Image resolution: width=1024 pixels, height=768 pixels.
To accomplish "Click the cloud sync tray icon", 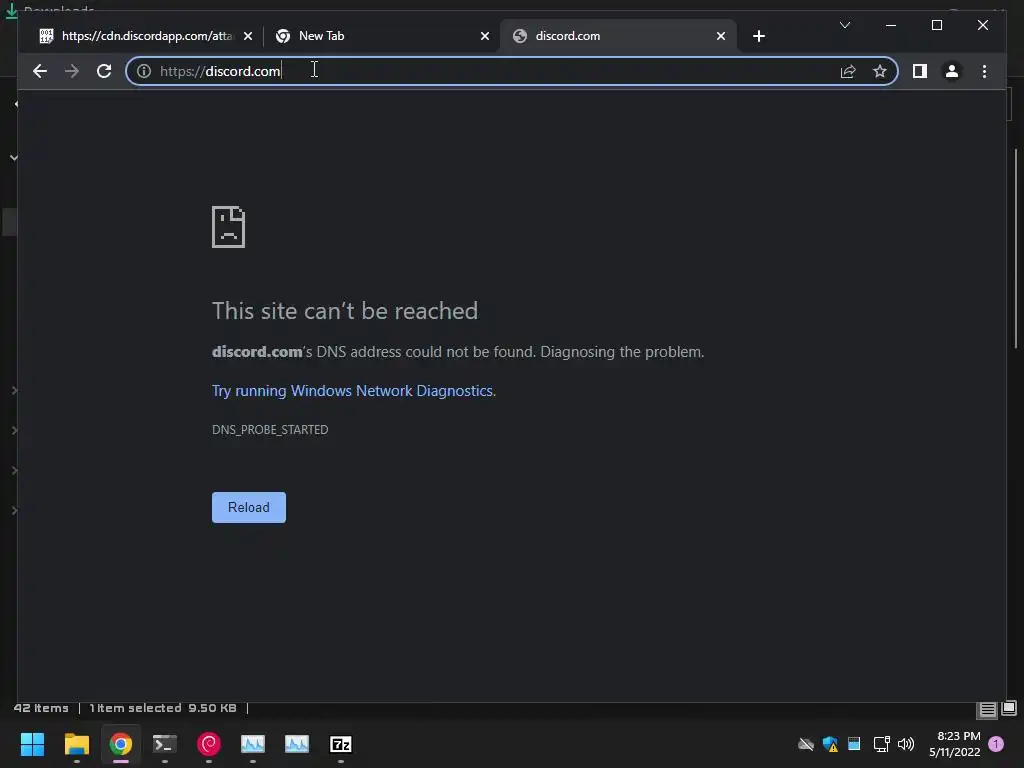I will point(806,744).
